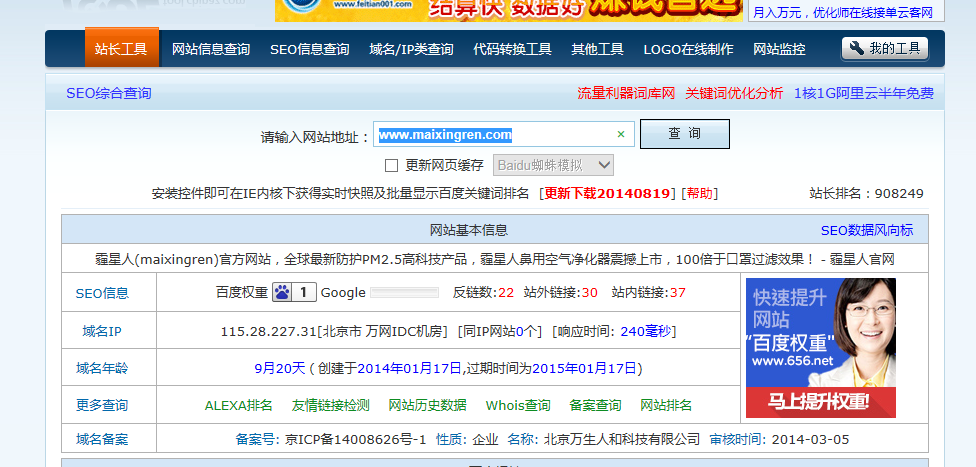Click the wrench icon in 我的工具 button
The height and width of the screenshot is (467, 976).
coord(856,49)
